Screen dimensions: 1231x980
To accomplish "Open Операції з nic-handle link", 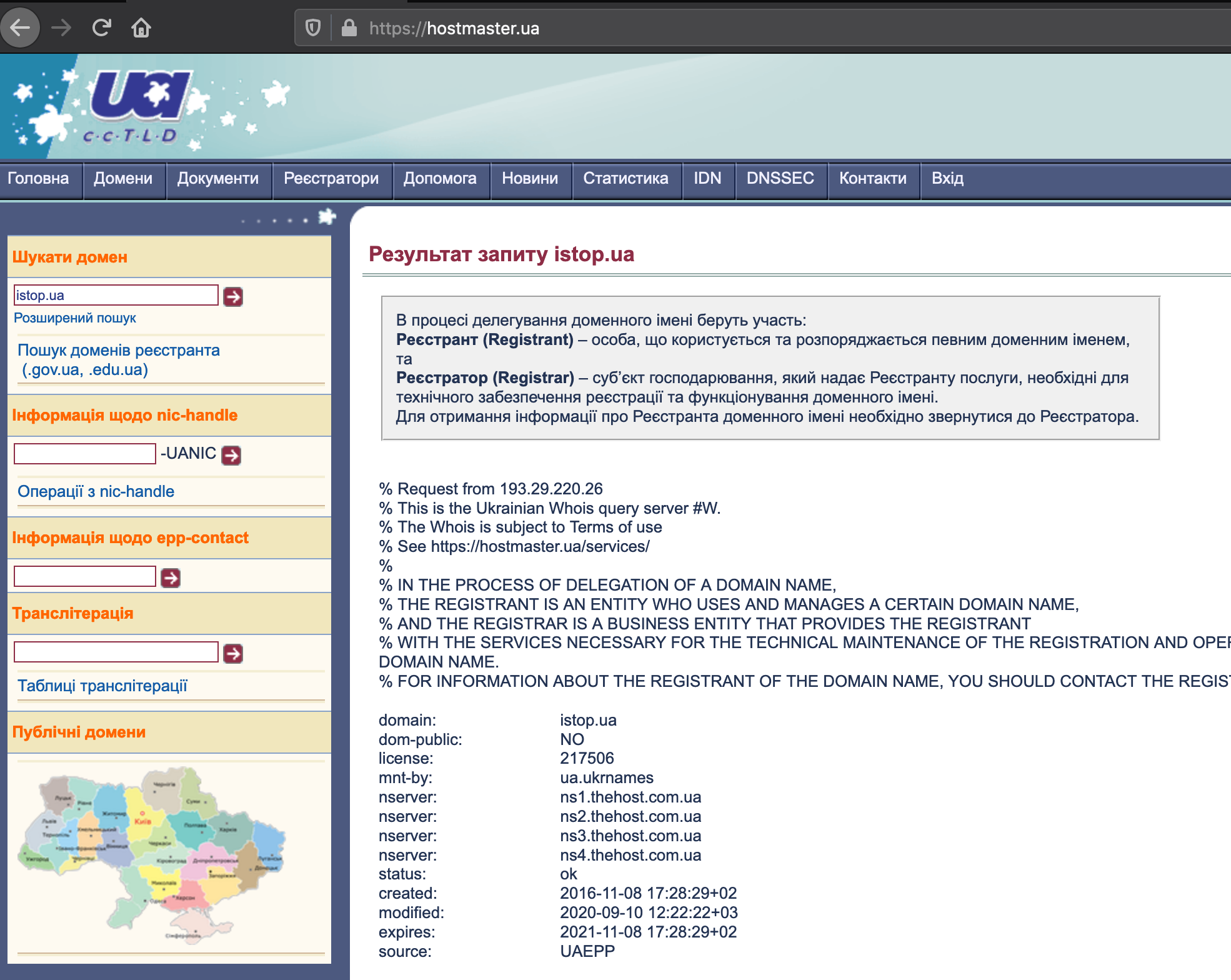I will click(96, 492).
